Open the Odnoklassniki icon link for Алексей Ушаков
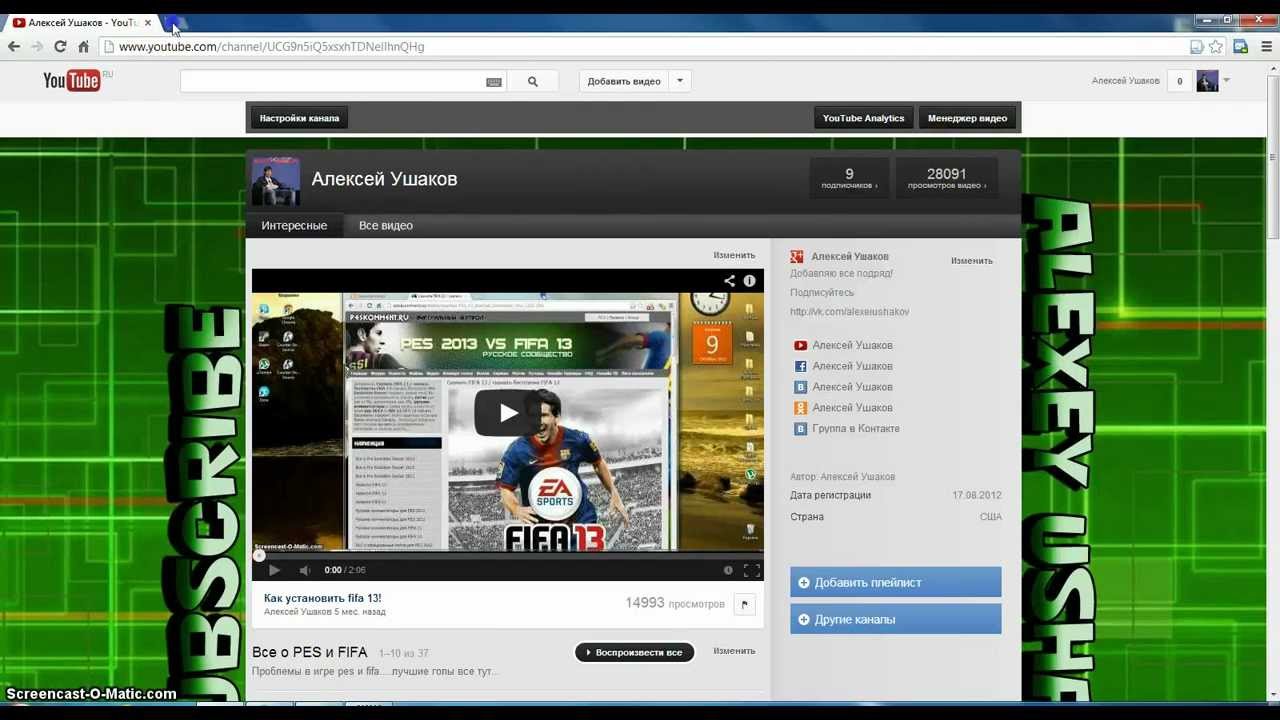 (800, 408)
